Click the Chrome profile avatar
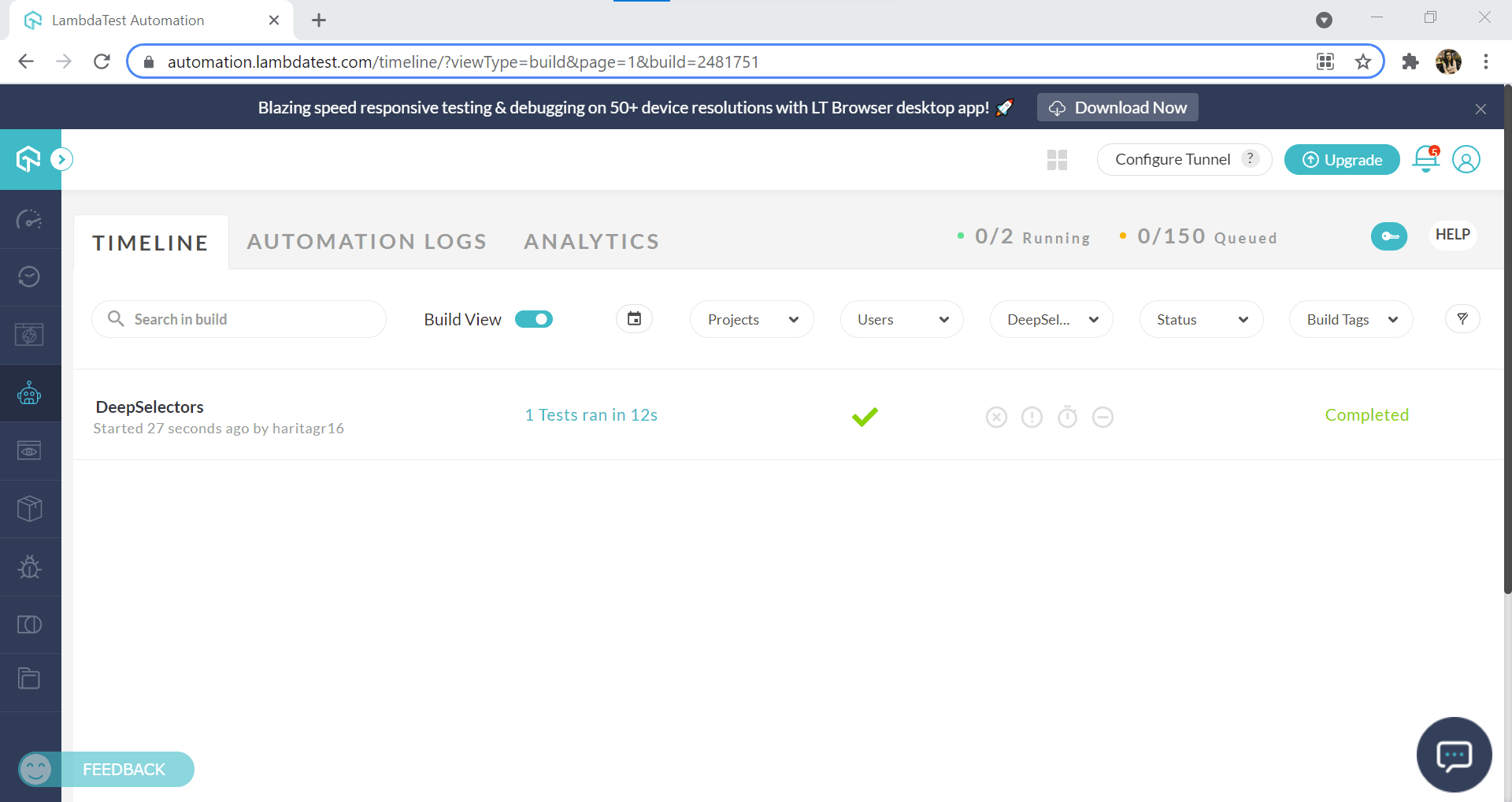The image size is (1512, 802). pos(1448,61)
